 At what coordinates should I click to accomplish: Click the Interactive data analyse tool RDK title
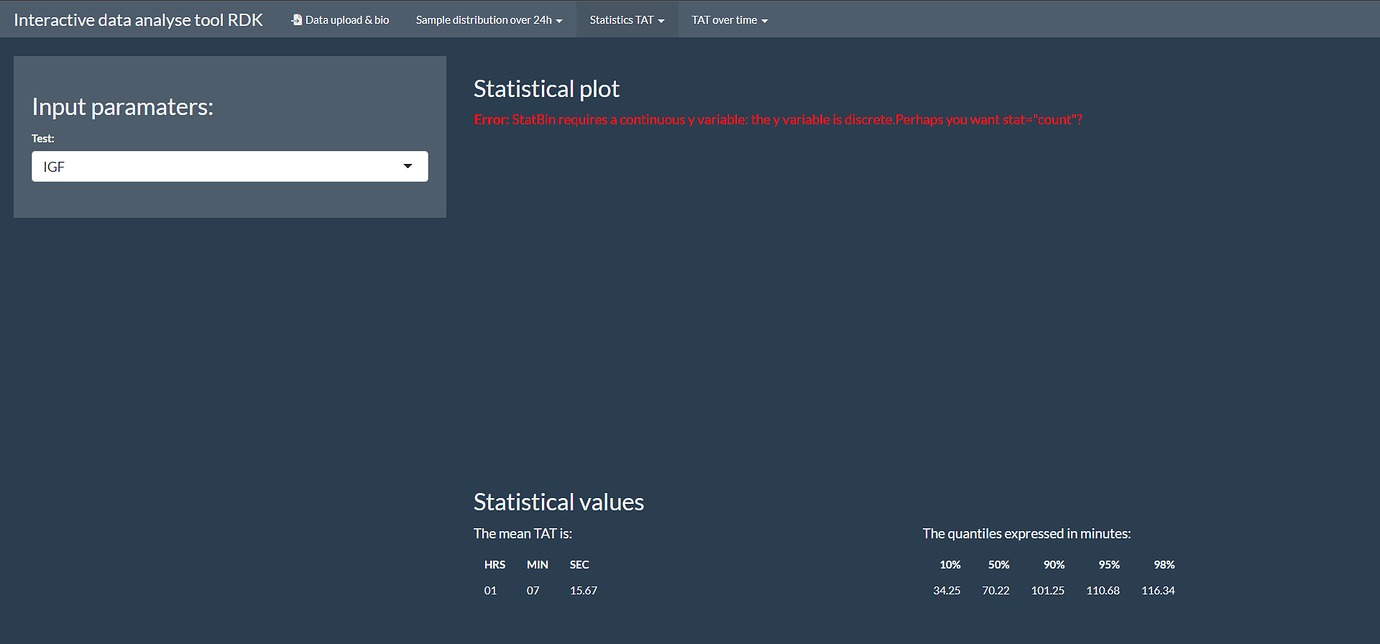[137, 19]
